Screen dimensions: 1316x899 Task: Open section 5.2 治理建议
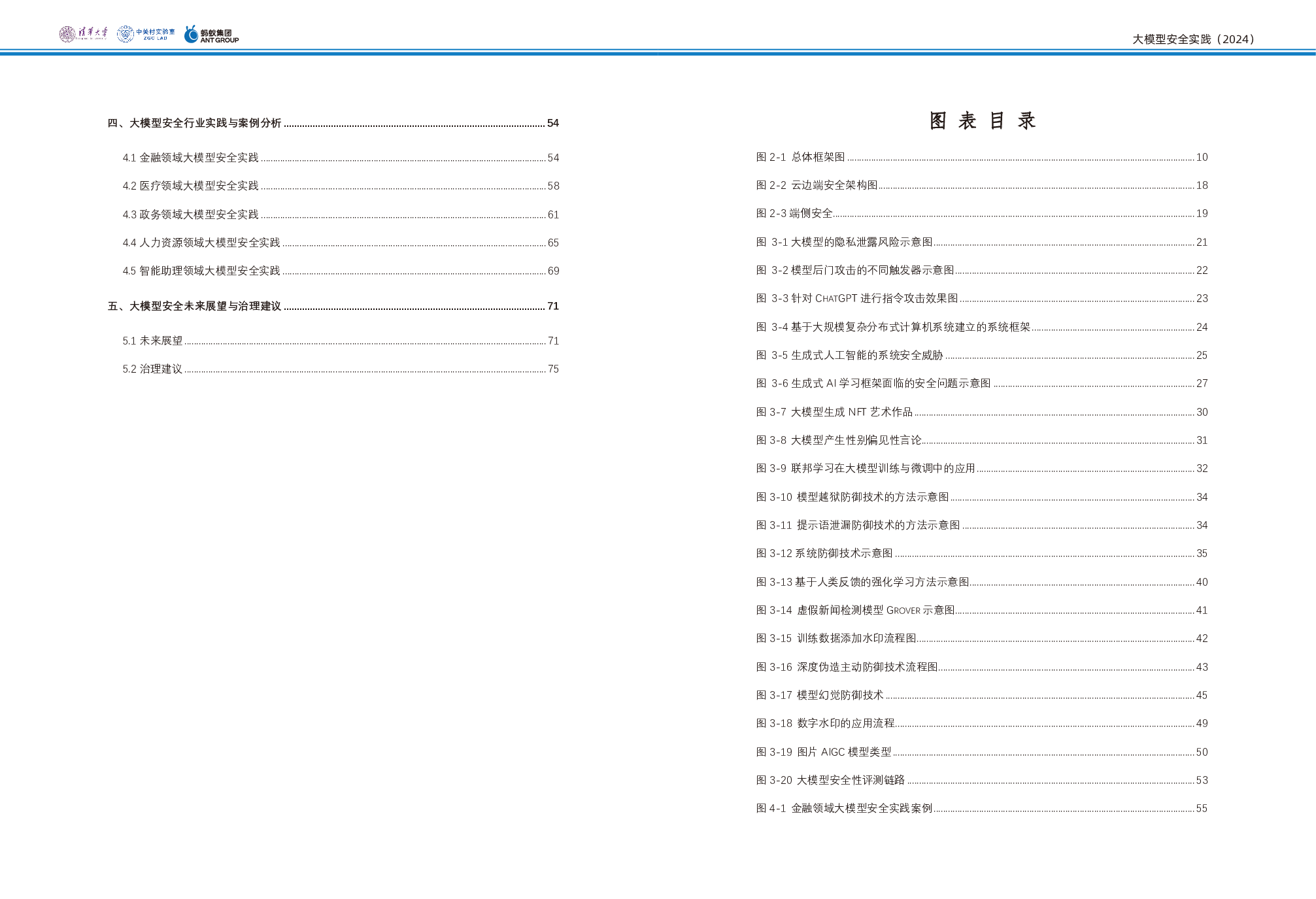point(152,369)
